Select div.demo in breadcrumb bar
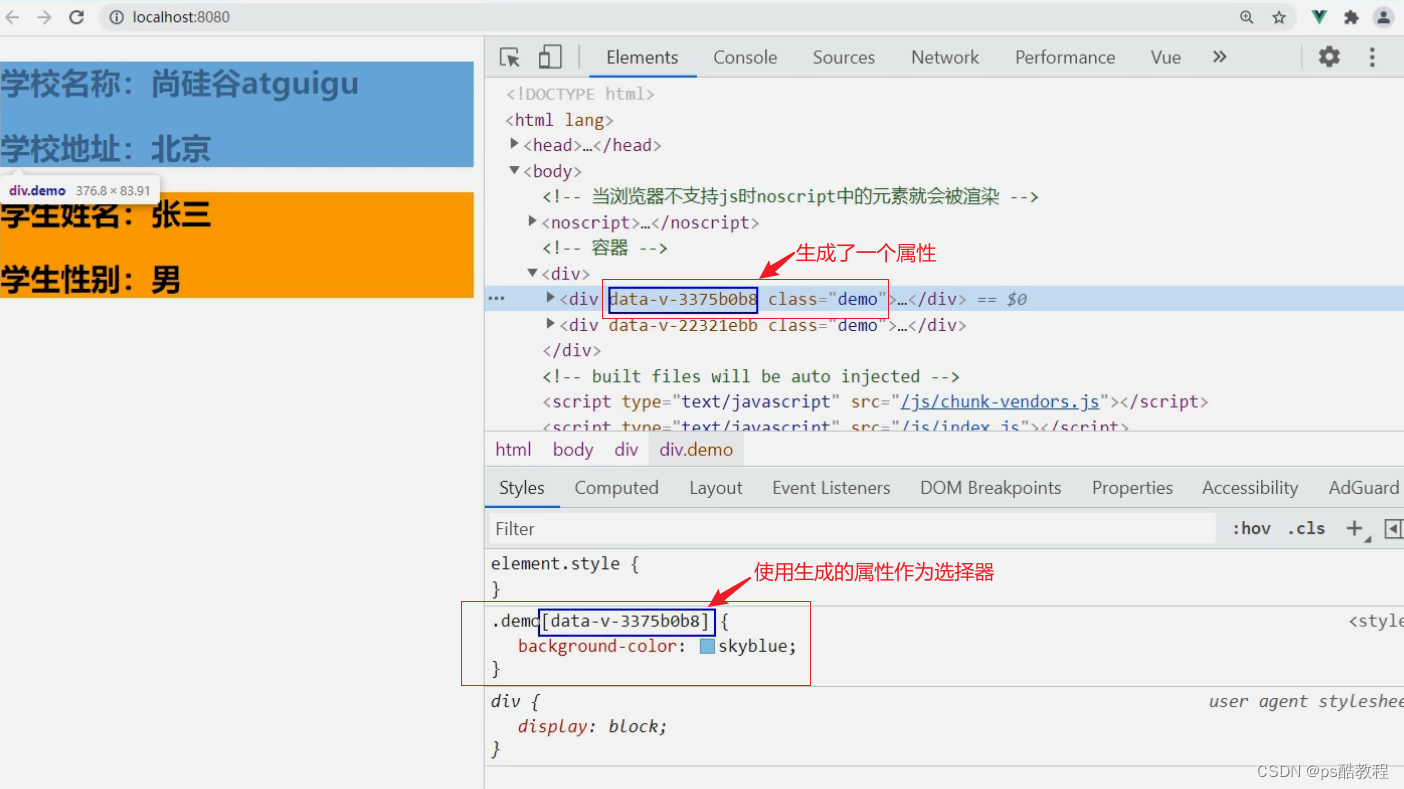Image resolution: width=1404 pixels, height=789 pixels. (x=696, y=449)
